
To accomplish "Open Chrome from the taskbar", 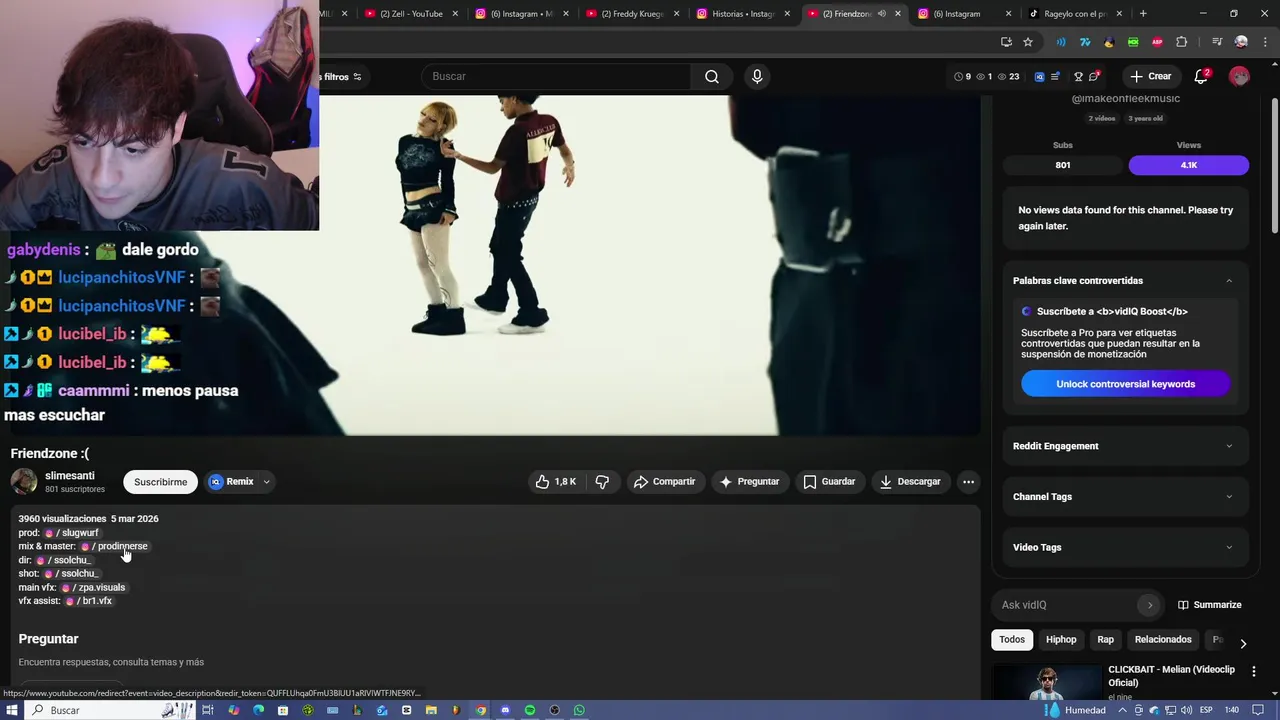I will point(480,710).
